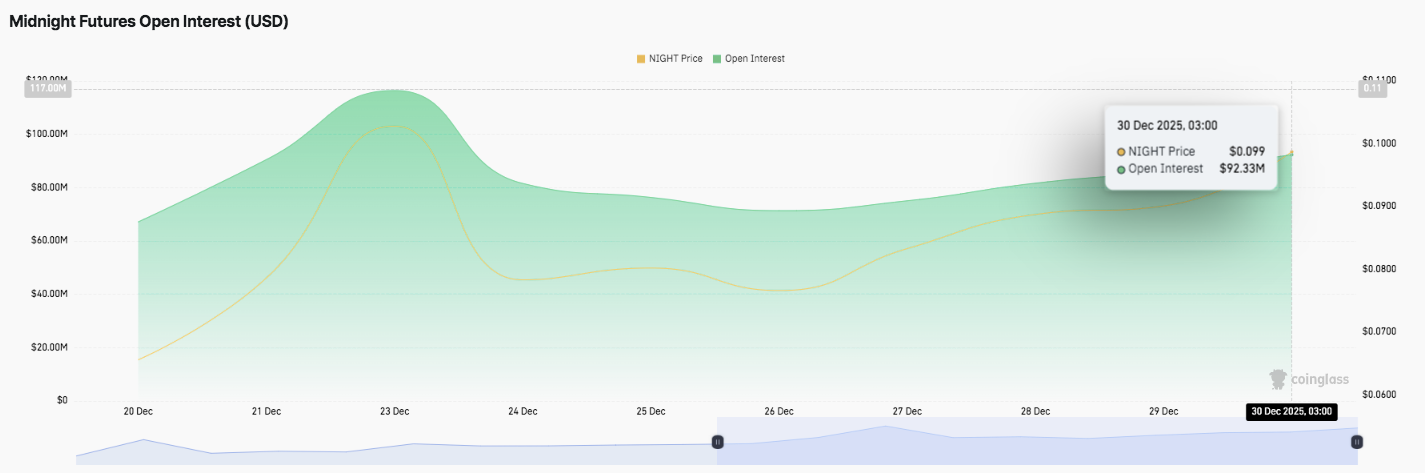The width and height of the screenshot is (1425, 473).
Task: Click the 30 Dec 2025, 03:00 crosshair label
Action: pyautogui.click(x=1291, y=411)
